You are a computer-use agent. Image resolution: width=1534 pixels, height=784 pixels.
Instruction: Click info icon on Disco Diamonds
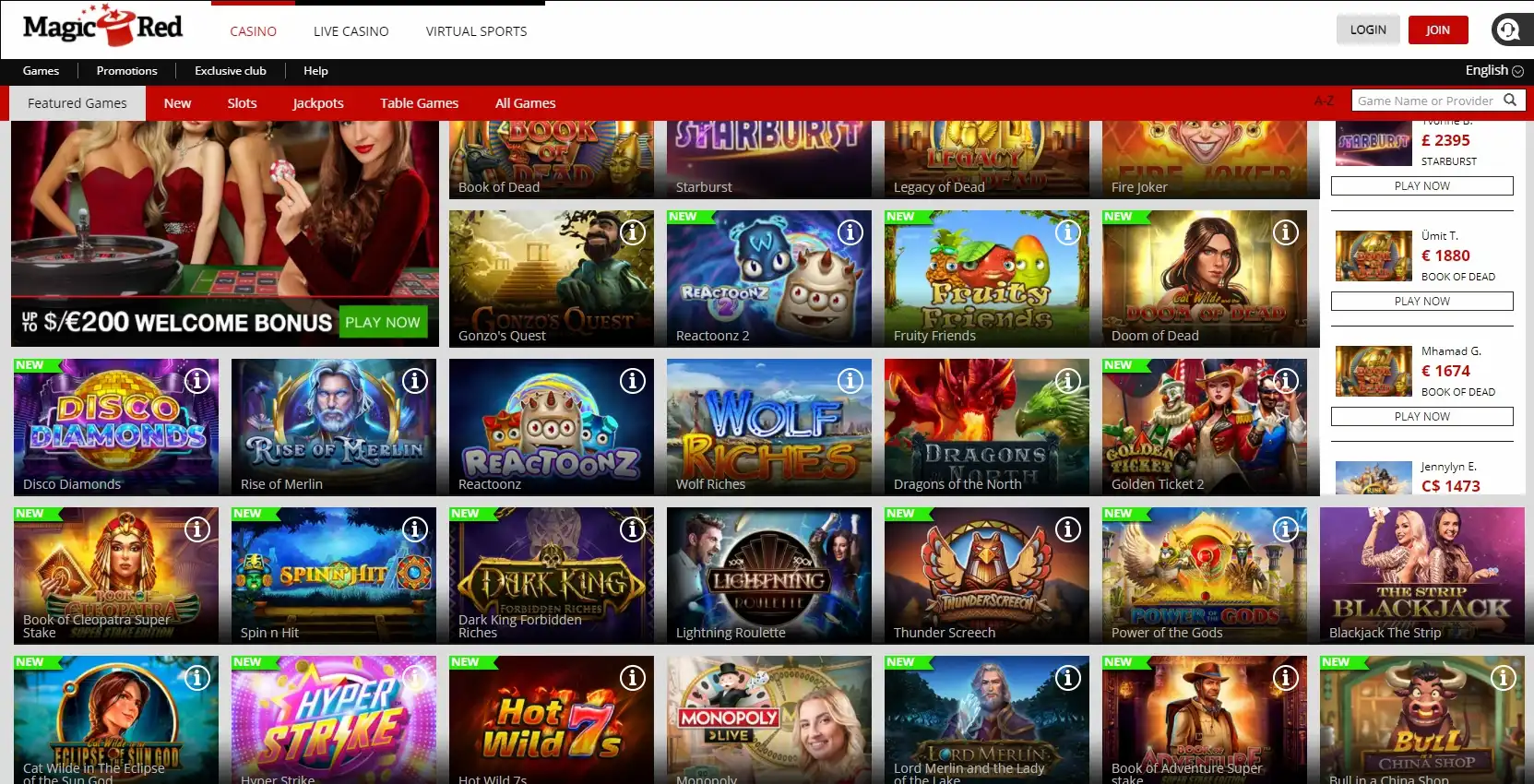tap(197, 381)
